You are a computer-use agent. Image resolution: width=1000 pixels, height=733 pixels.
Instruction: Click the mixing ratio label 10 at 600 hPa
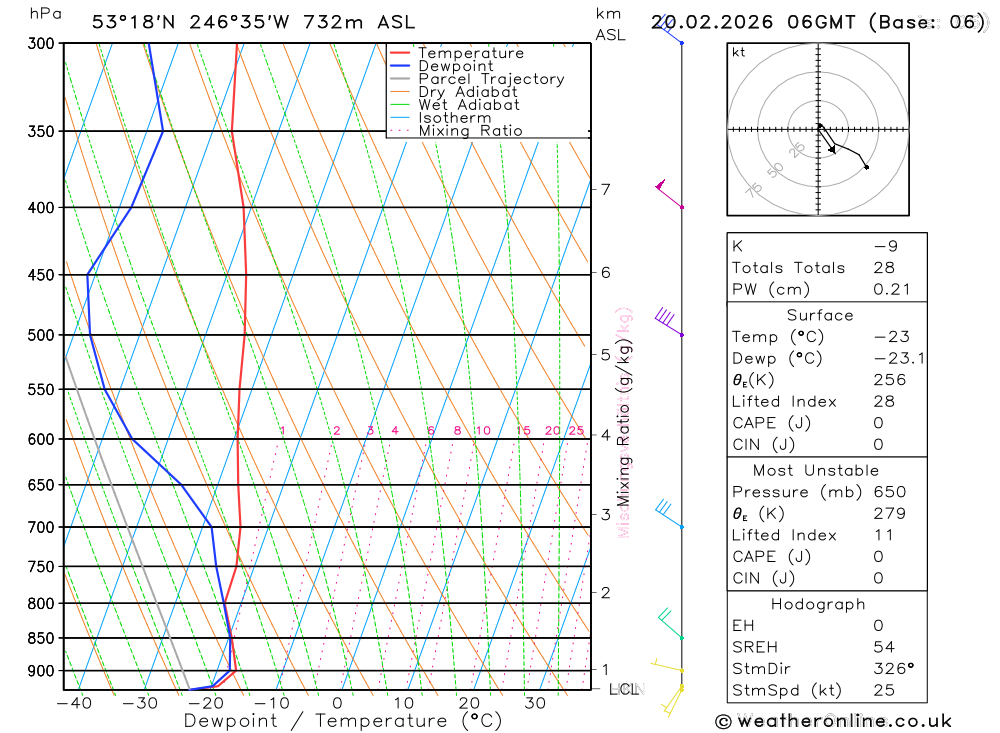[483, 431]
